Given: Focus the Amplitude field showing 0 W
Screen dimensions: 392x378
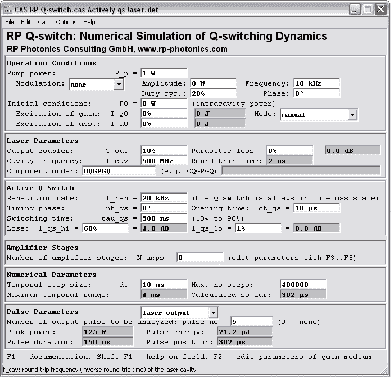Looking at the screenshot, I should [213, 83].
